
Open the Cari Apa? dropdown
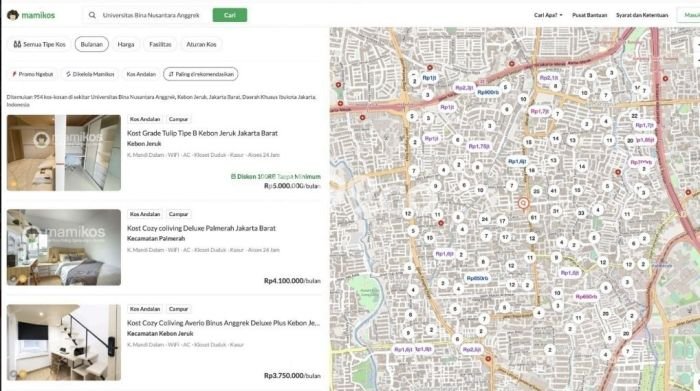point(548,15)
